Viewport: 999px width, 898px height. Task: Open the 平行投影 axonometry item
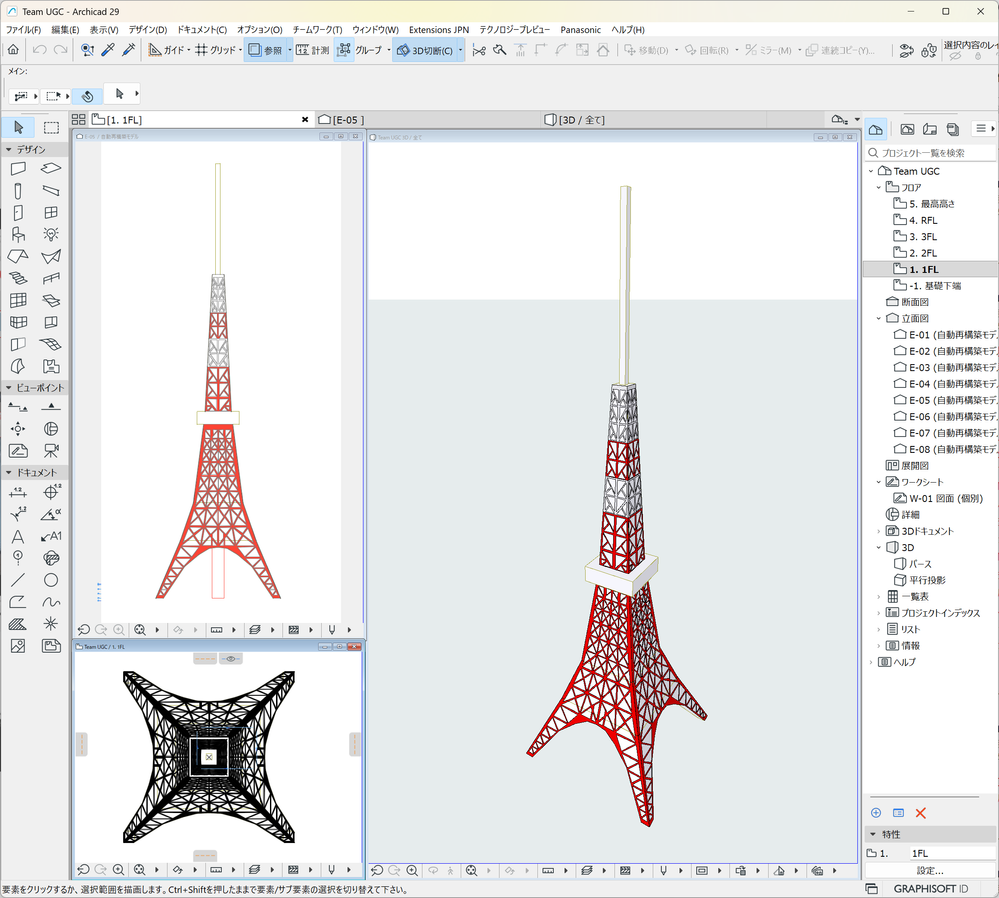click(x=920, y=580)
